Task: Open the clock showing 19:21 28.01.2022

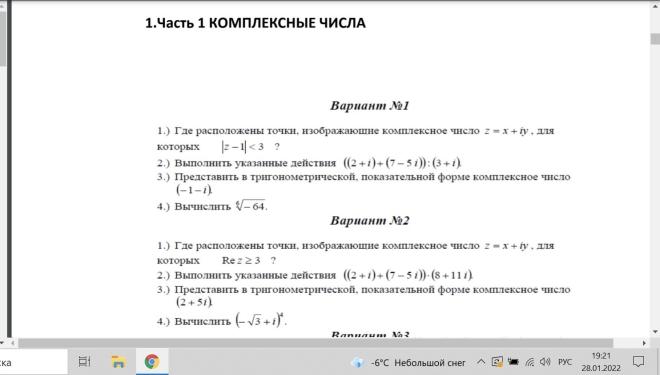Action: (x=601, y=362)
